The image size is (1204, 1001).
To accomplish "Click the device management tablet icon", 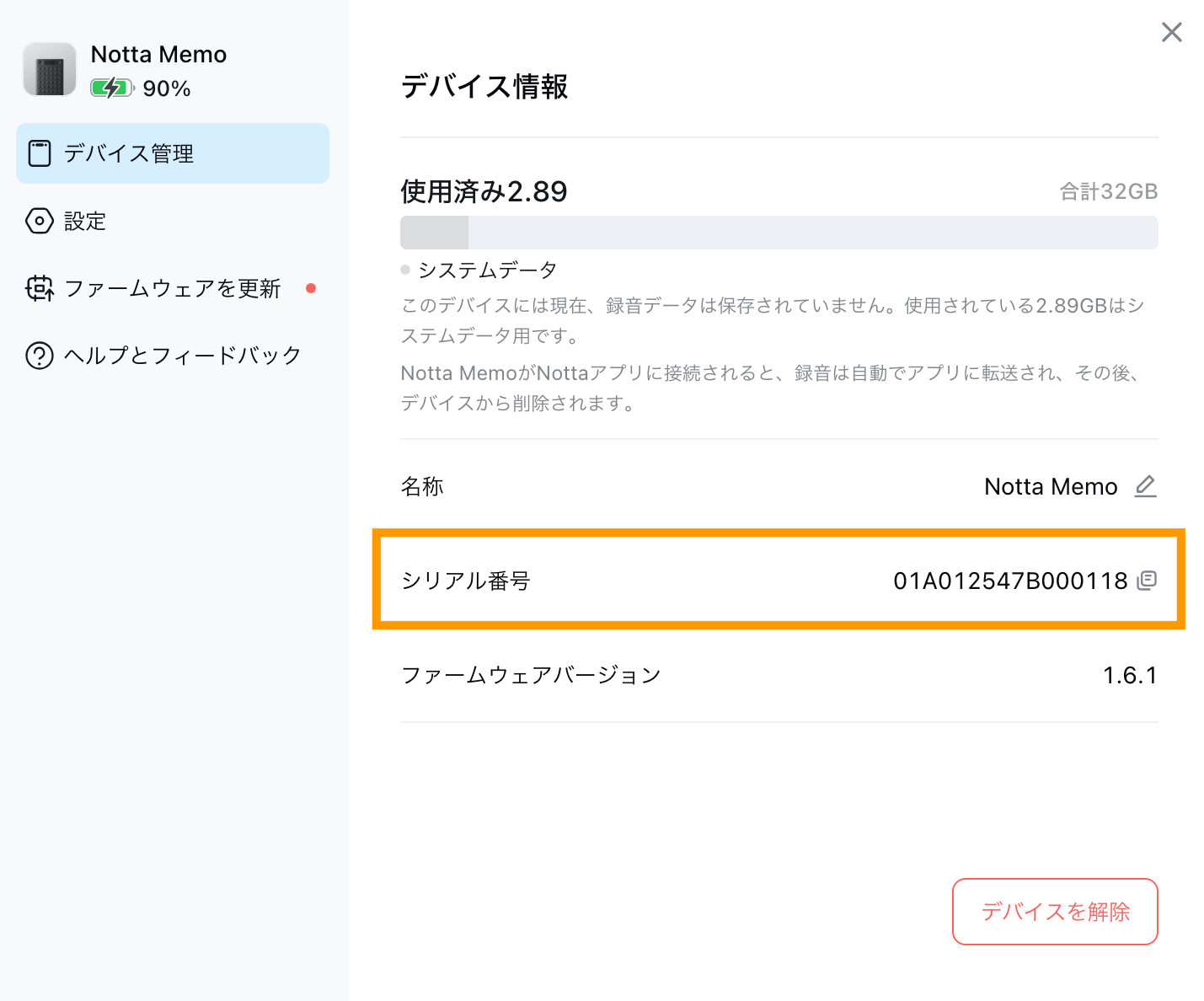I will click(40, 153).
